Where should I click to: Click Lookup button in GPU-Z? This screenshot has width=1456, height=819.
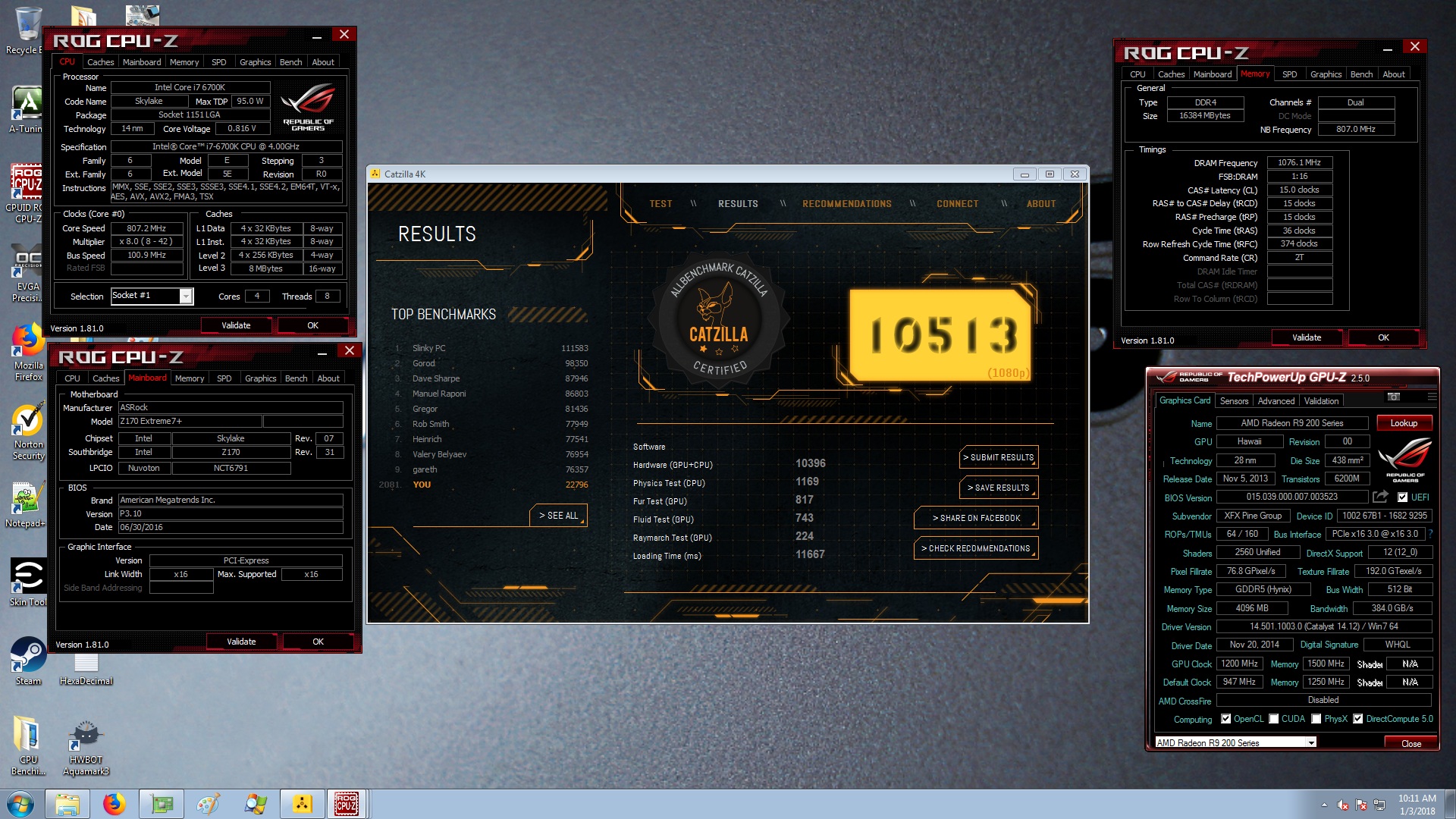coord(1403,423)
